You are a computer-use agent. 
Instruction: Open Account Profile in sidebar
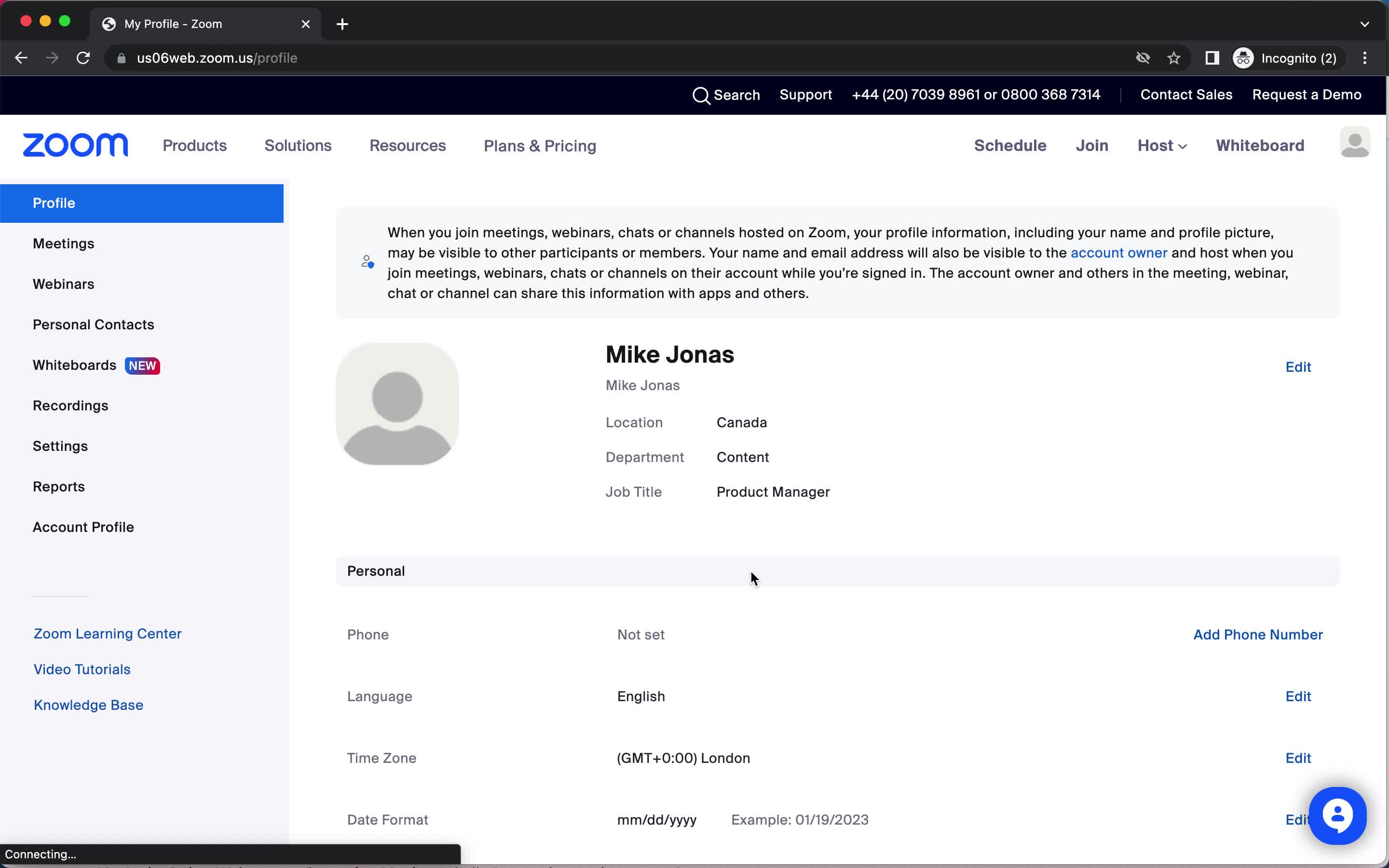[x=83, y=527]
